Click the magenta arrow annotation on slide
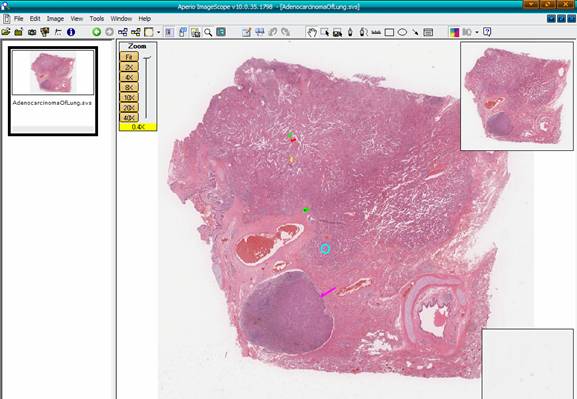Screen dimensions: 577x399 click(x=328, y=292)
